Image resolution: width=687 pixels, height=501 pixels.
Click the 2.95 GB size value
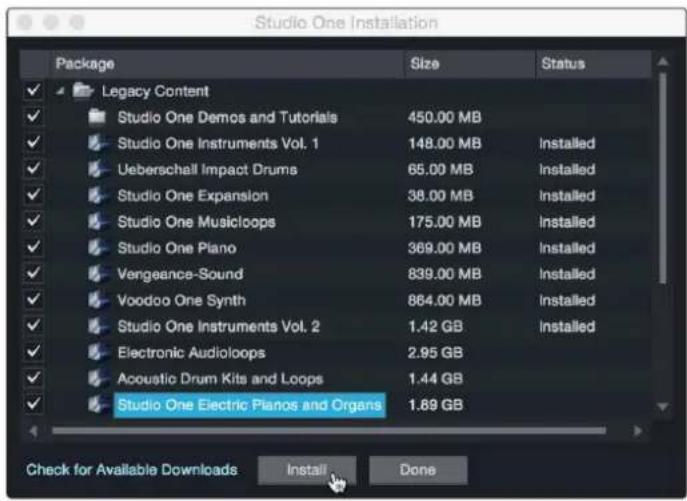[435, 352]
